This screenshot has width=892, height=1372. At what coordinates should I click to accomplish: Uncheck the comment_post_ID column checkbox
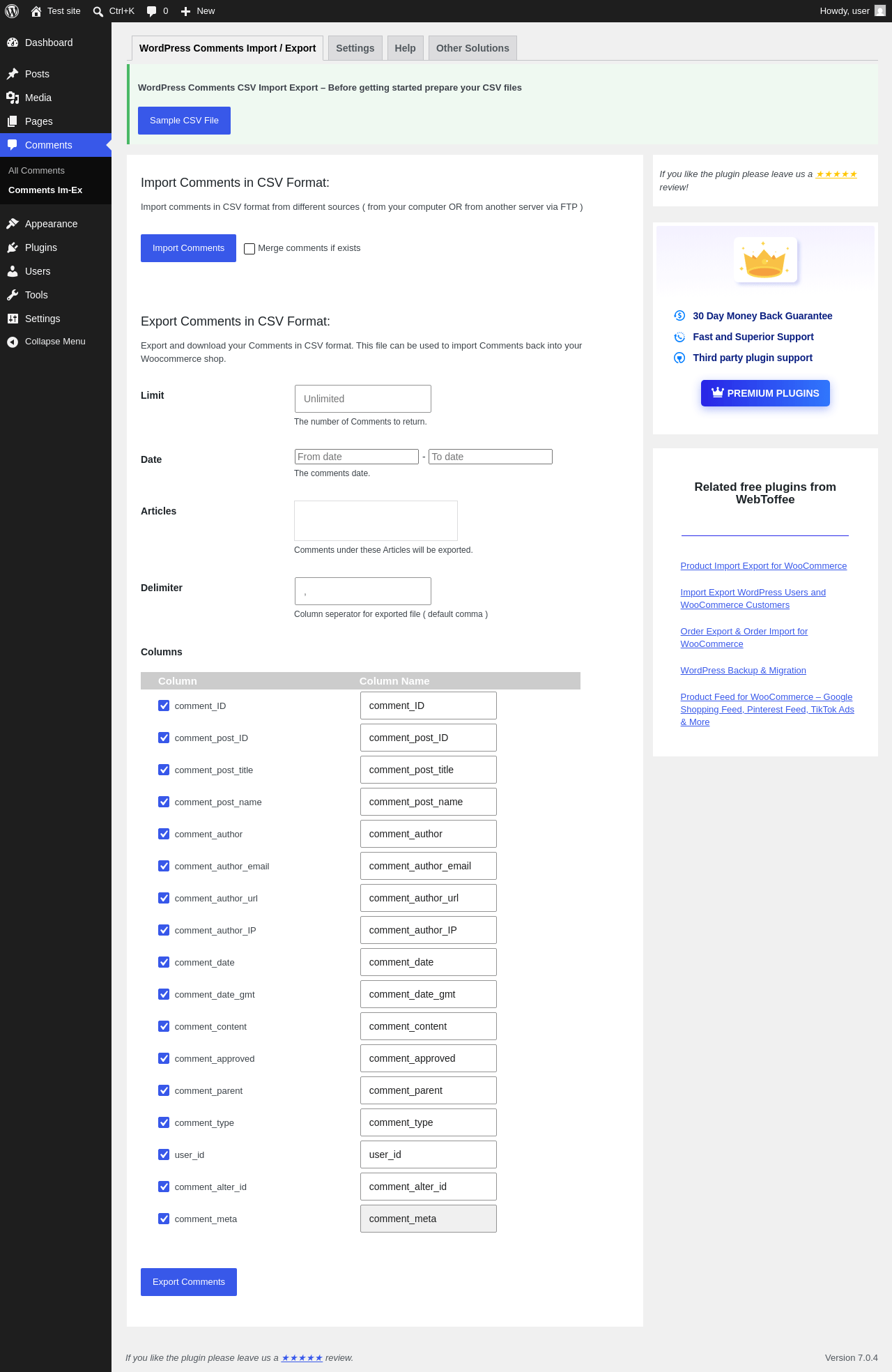tap(164, 738)
